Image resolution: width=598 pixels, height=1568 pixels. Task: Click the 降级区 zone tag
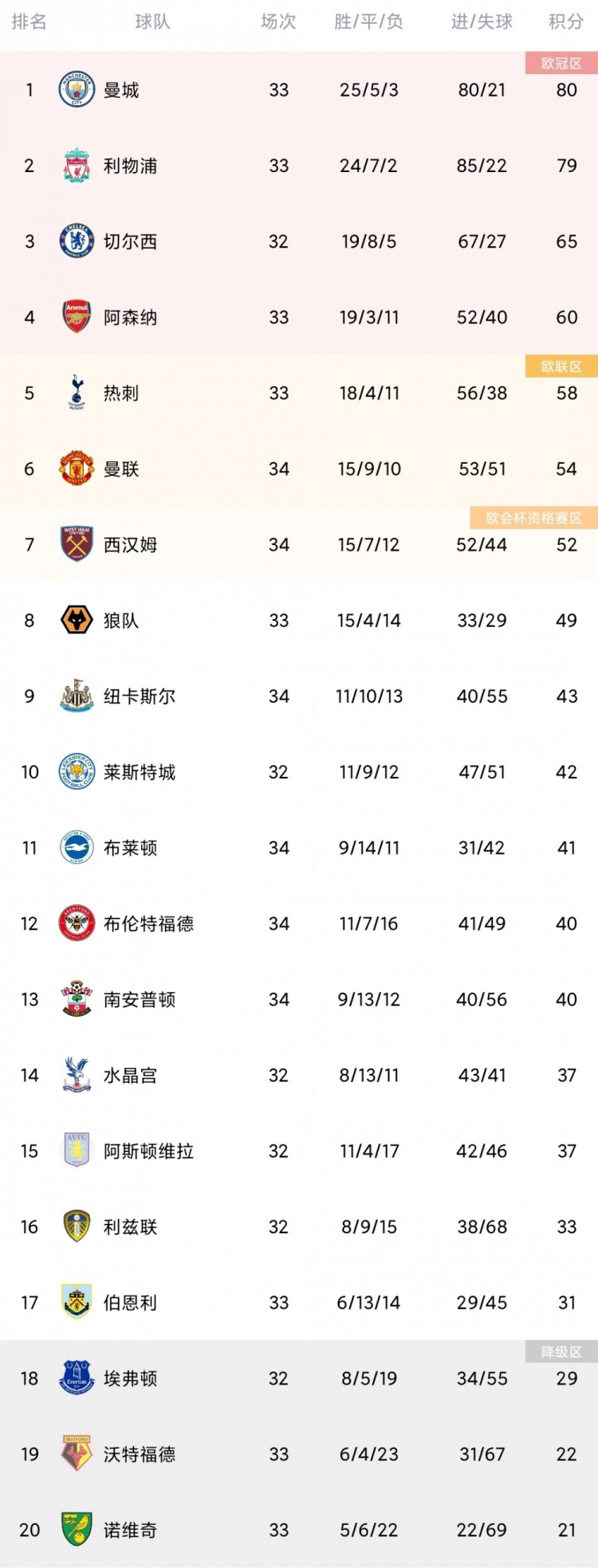tap(561, 1351)
